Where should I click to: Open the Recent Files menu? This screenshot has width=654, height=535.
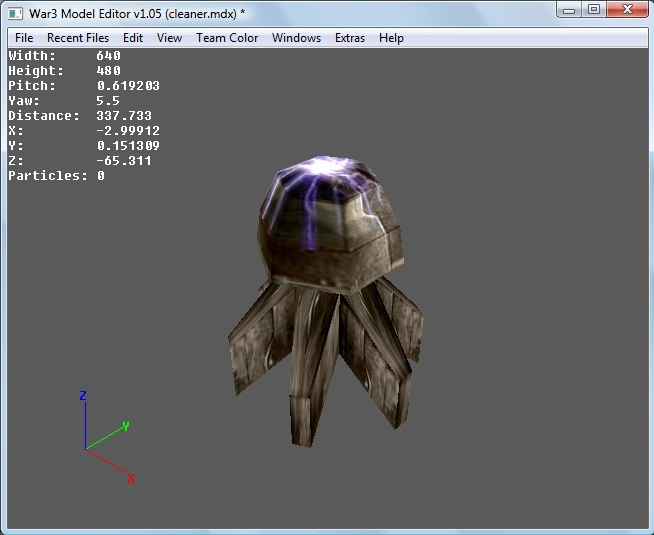click(x=78, y=38)
